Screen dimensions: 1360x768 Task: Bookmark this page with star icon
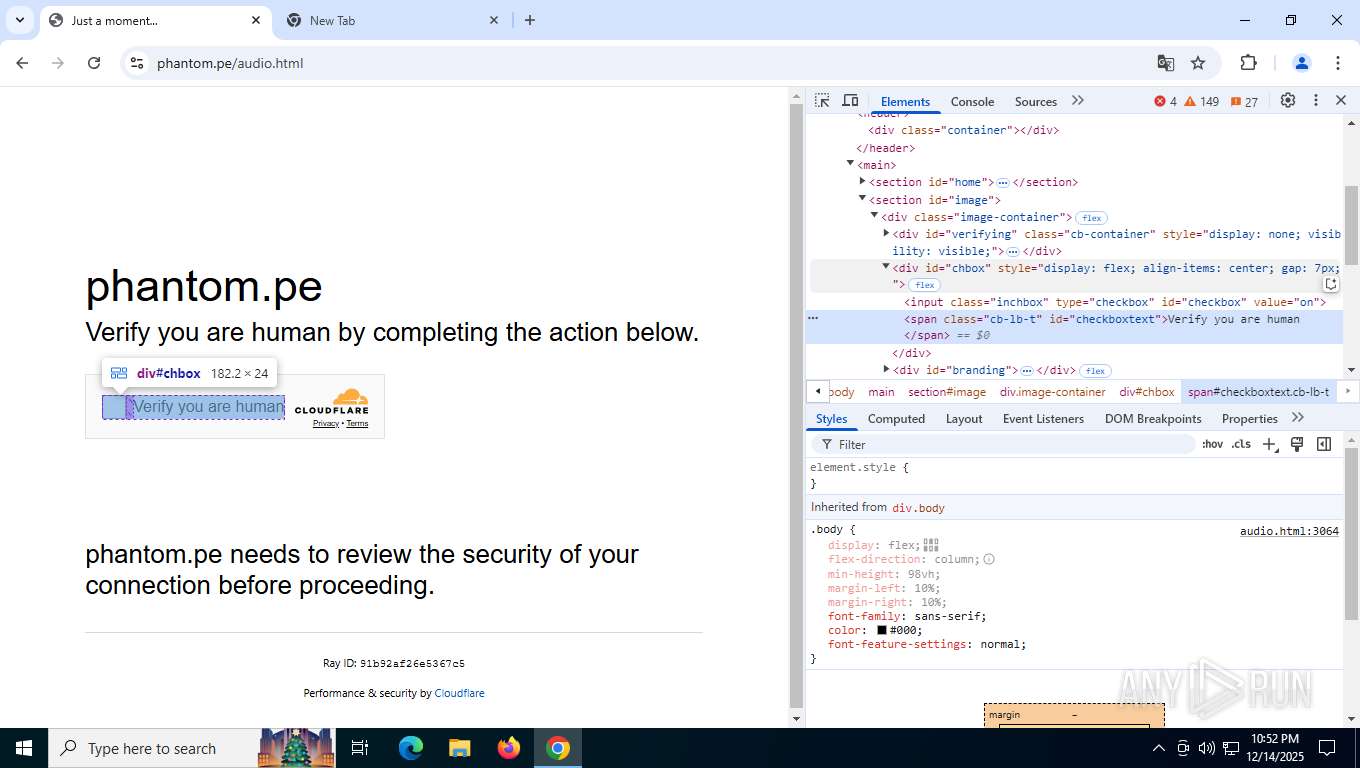point(1198,63)
